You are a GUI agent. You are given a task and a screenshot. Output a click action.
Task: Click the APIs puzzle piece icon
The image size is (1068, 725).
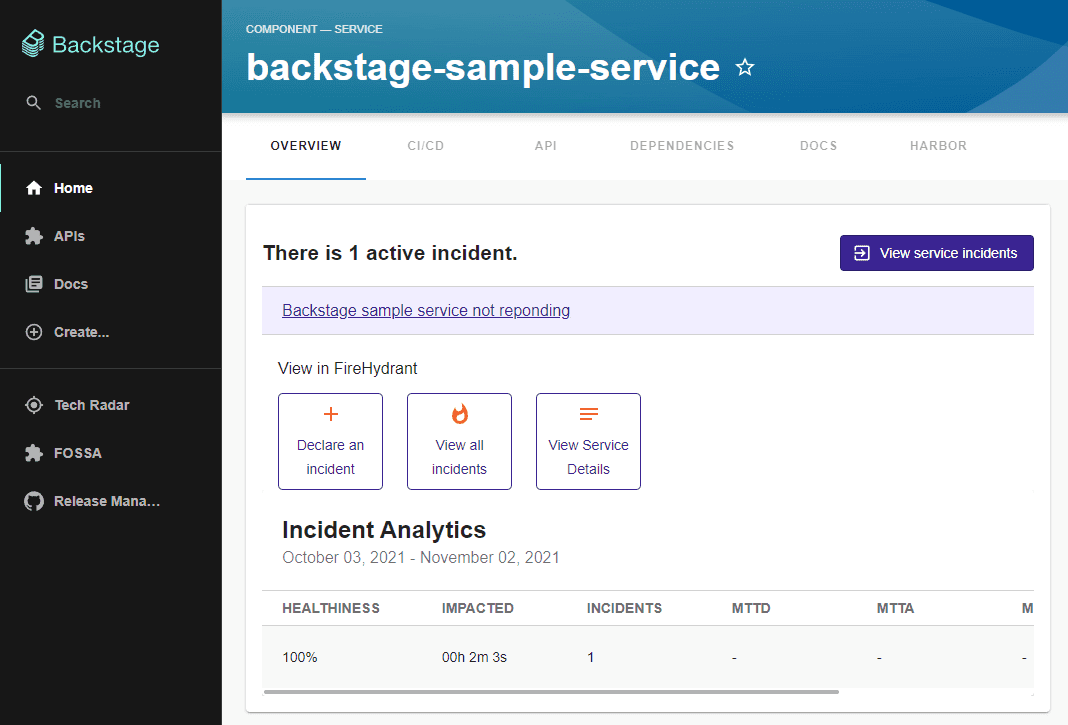34,236
